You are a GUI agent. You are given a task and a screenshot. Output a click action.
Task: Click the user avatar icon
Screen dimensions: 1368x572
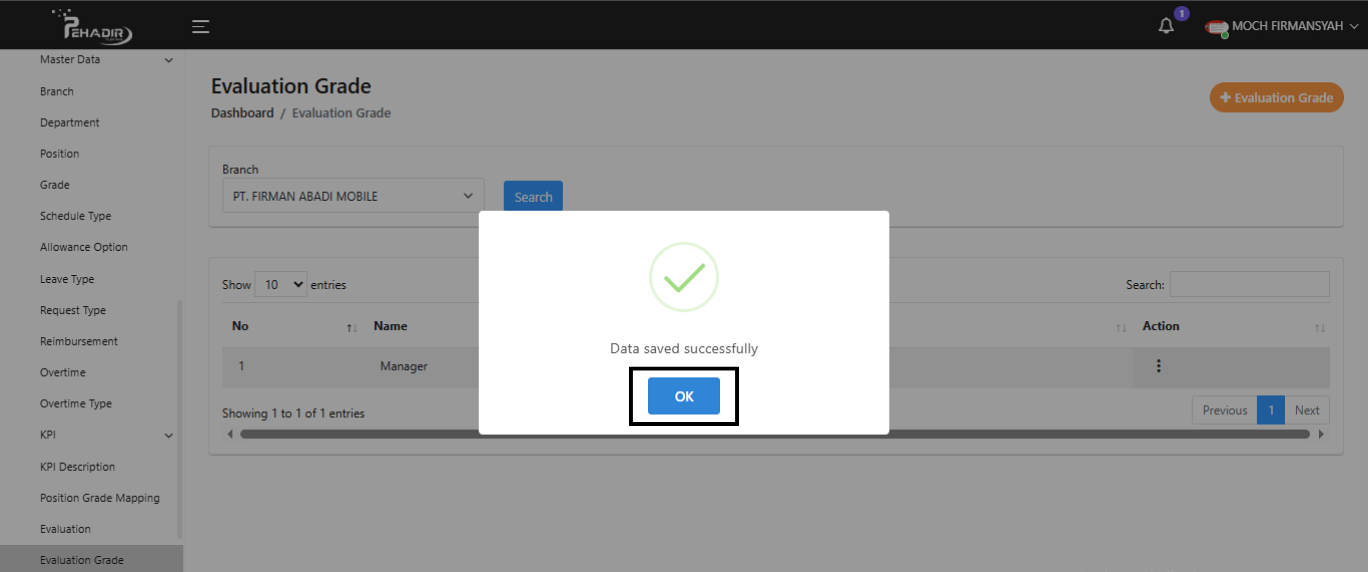tap(1216, 27)
